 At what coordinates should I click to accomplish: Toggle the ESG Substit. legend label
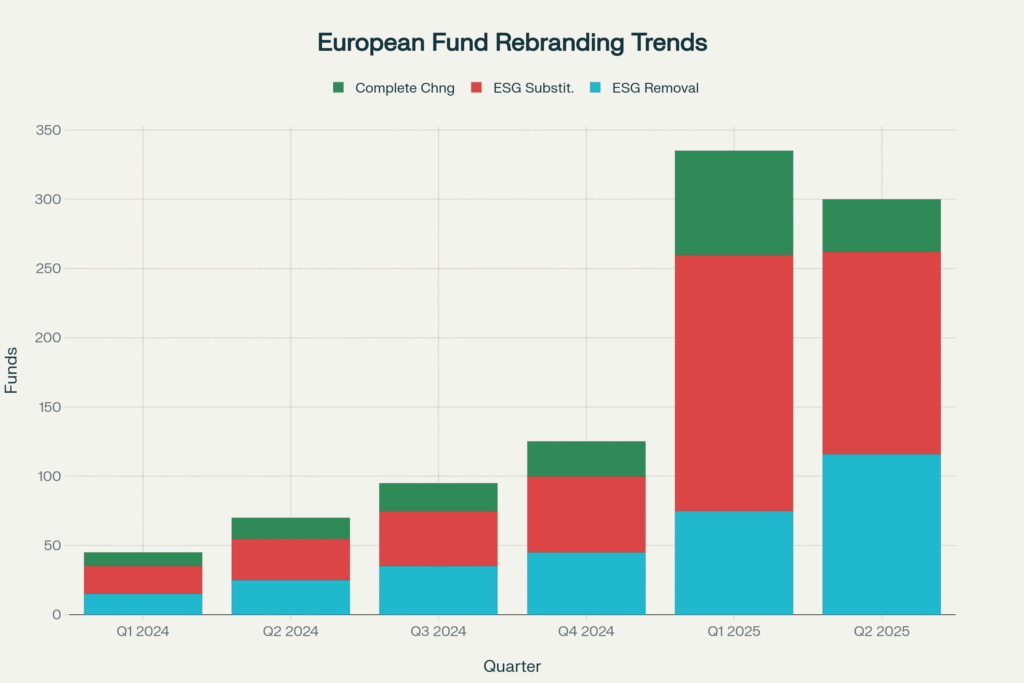coord(533,88)
